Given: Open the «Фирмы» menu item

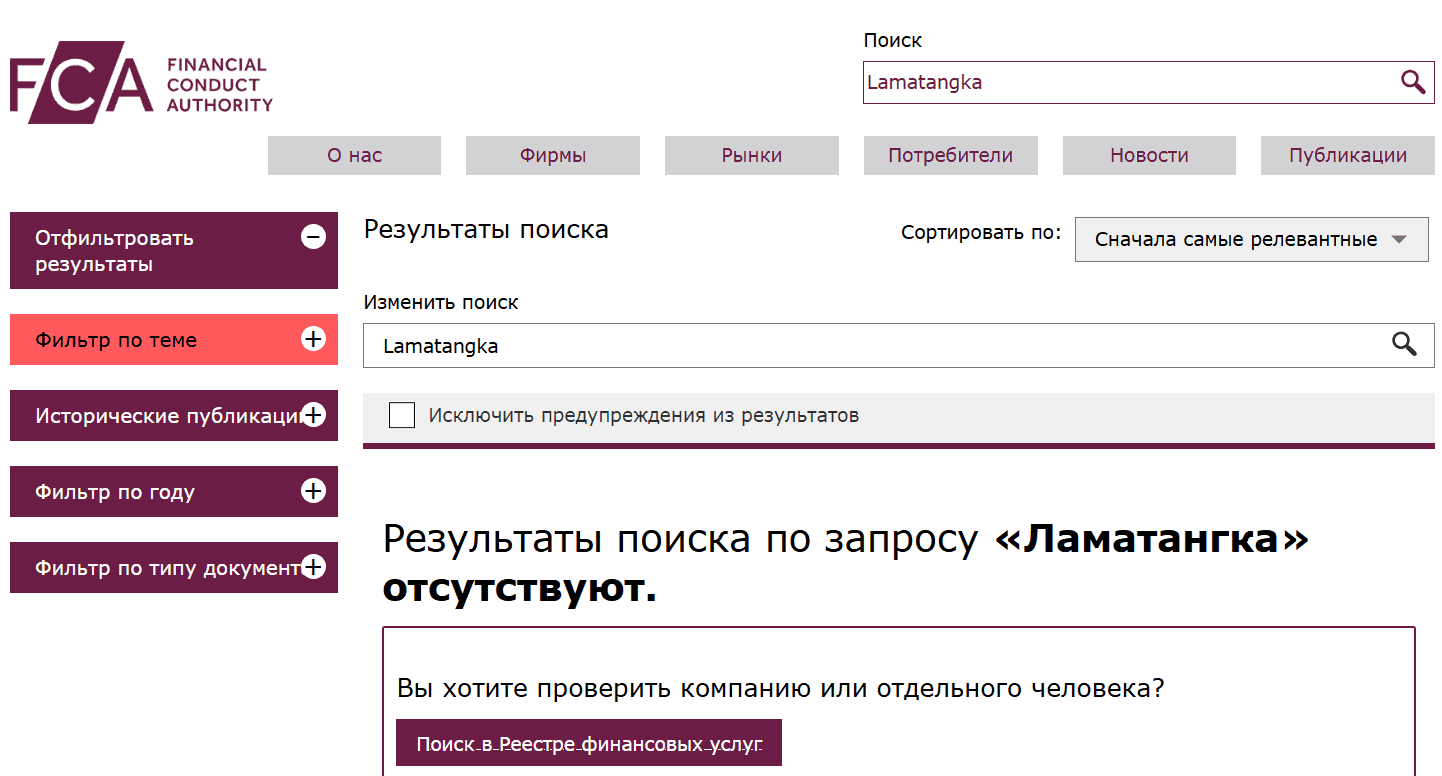Looking at the screenshot, I should point(552,155).
